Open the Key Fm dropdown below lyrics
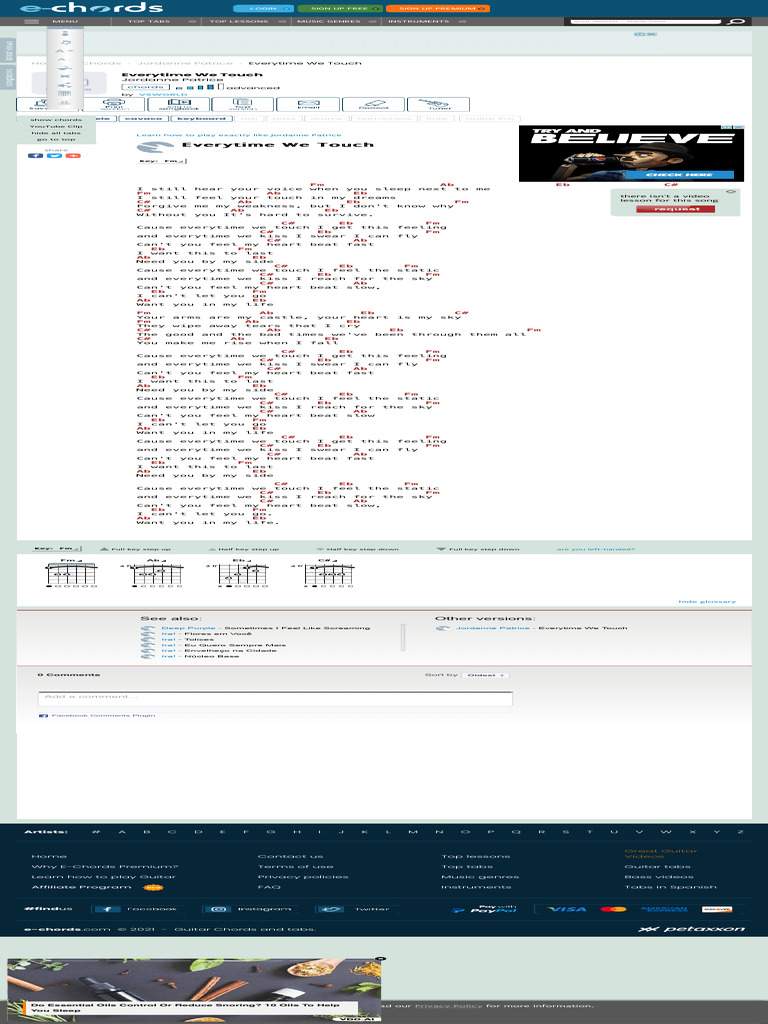768x1024 pixels. 57,549
